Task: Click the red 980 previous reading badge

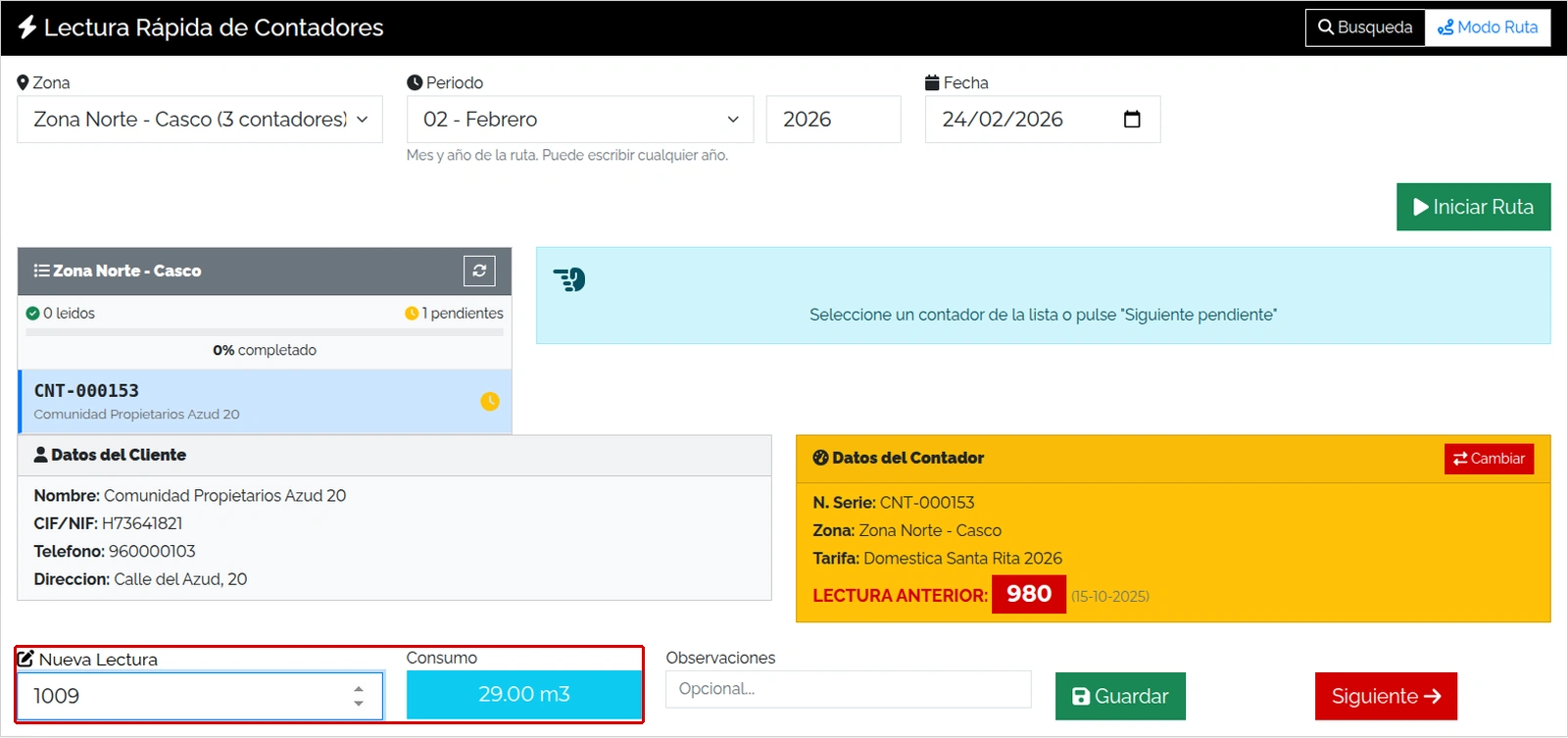Action: pyautogui.click(x=1029, y=594)
